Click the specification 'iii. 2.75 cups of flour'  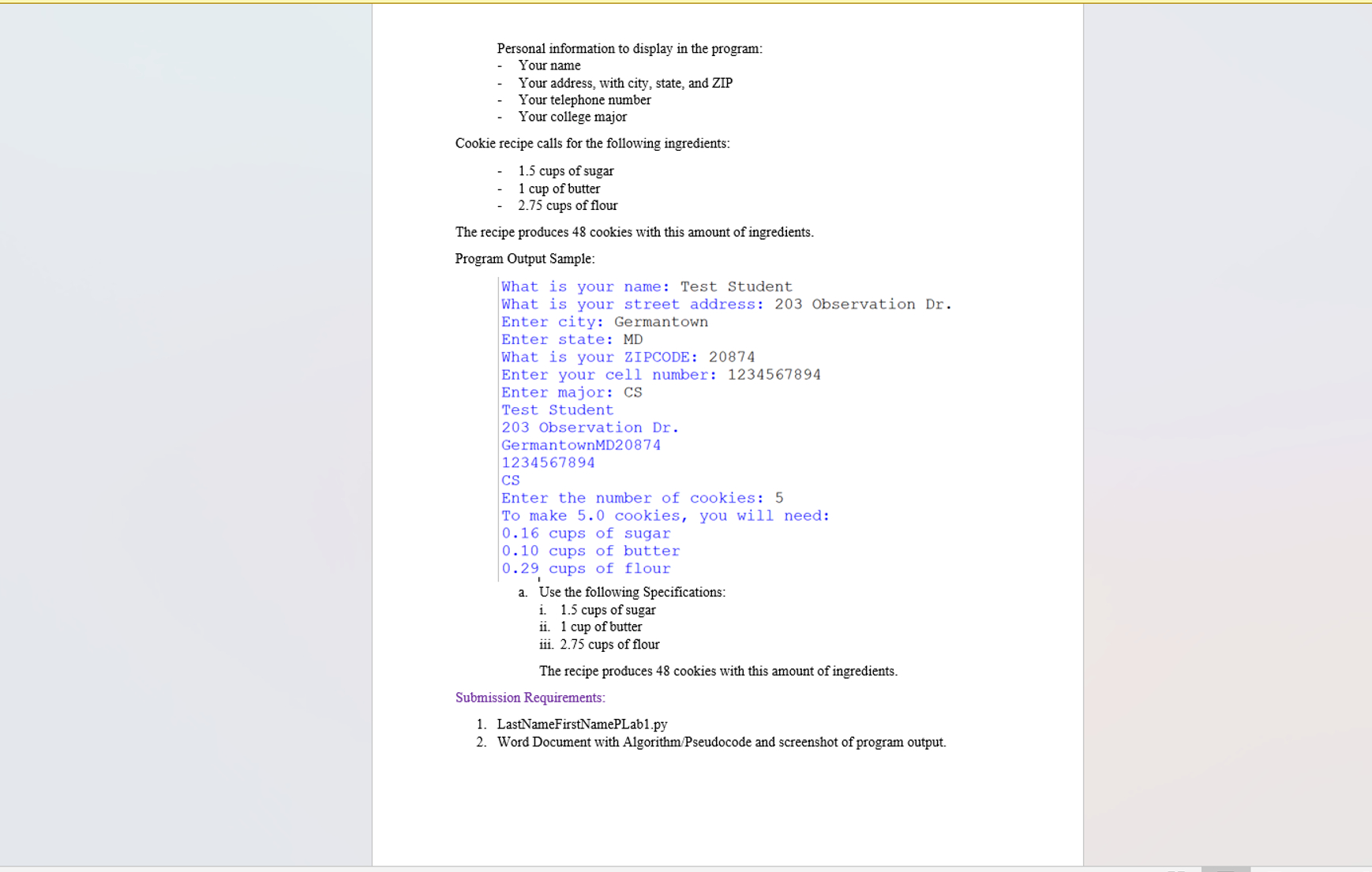point(600,644)
